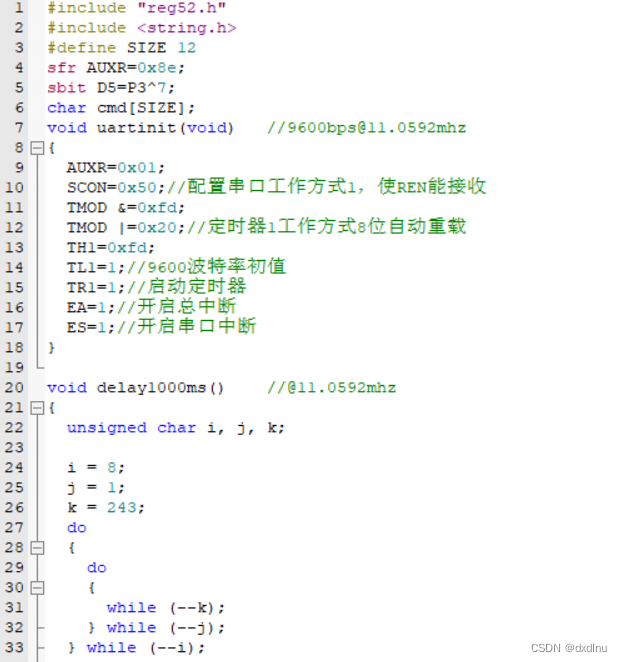Viewport: 622px width, 662px height.
Task: Click the statement while (--j);
Action: coord(166,628)
